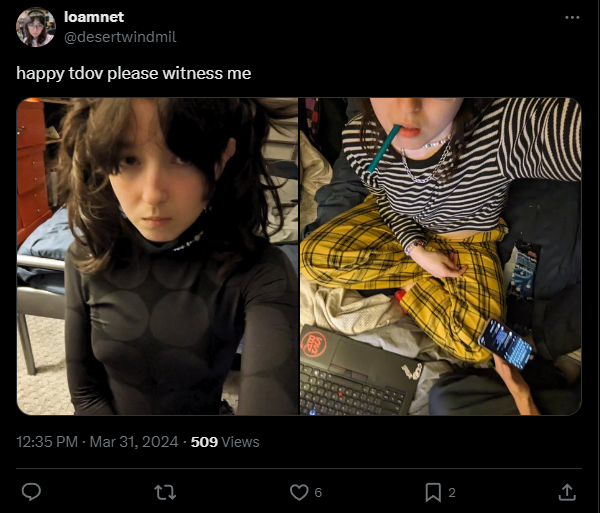Repost this tweet using retweet icon
The image size is (600, 513).
(x=165, y=492)
